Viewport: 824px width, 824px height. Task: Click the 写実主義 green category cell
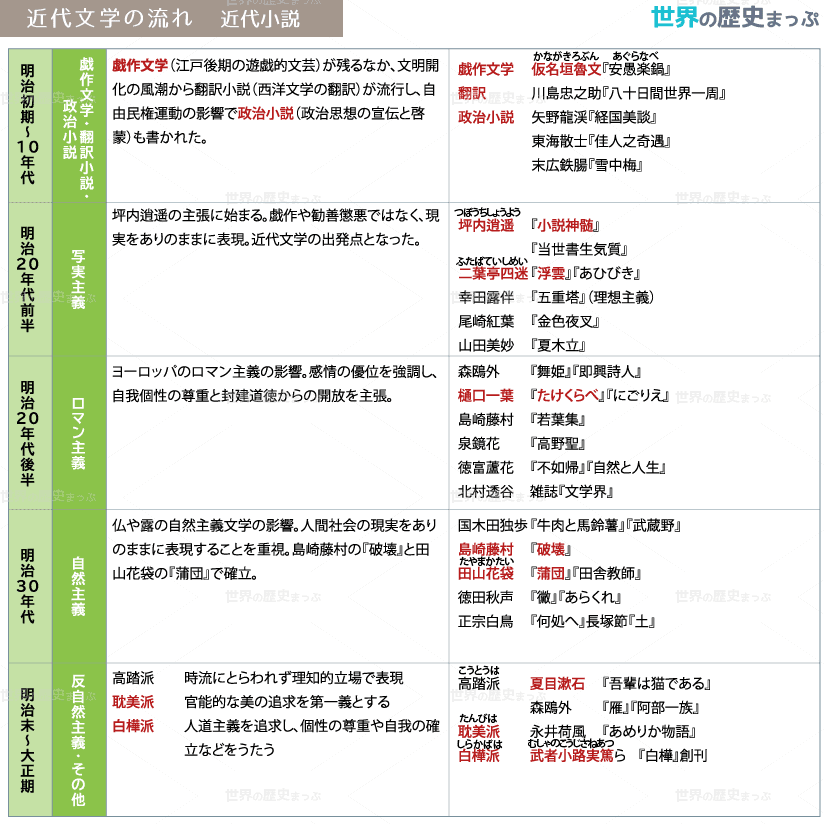79,279
